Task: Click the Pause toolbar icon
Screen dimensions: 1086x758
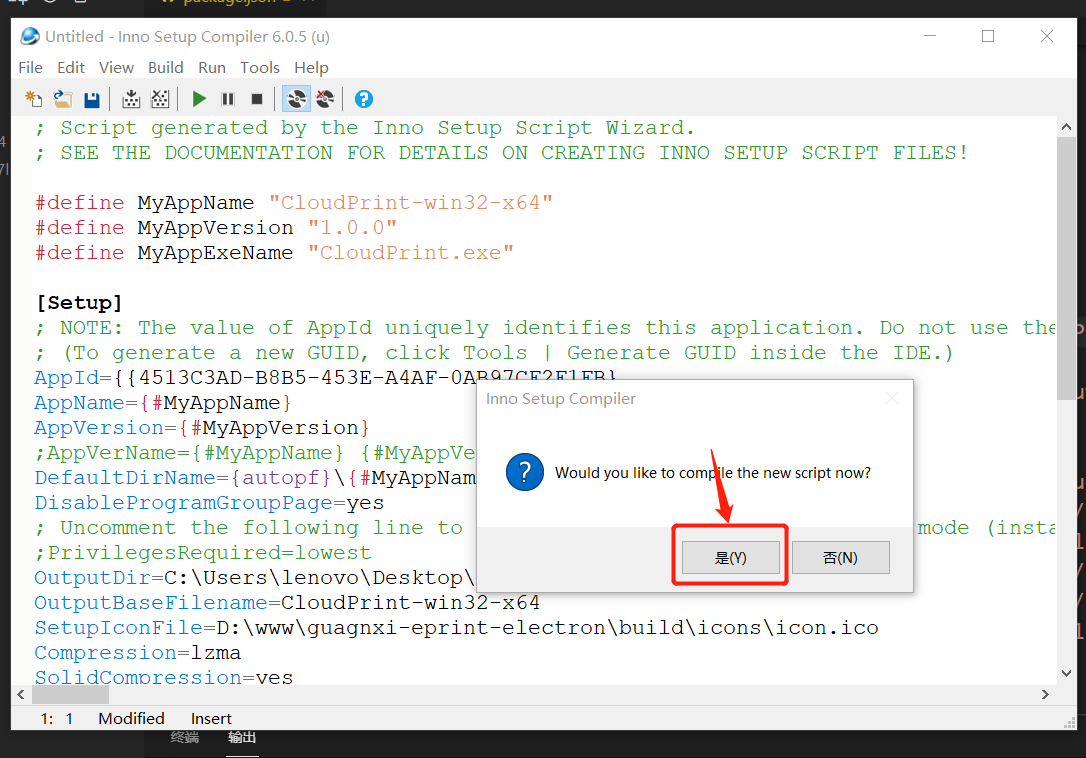Action: tap(228, 99)
